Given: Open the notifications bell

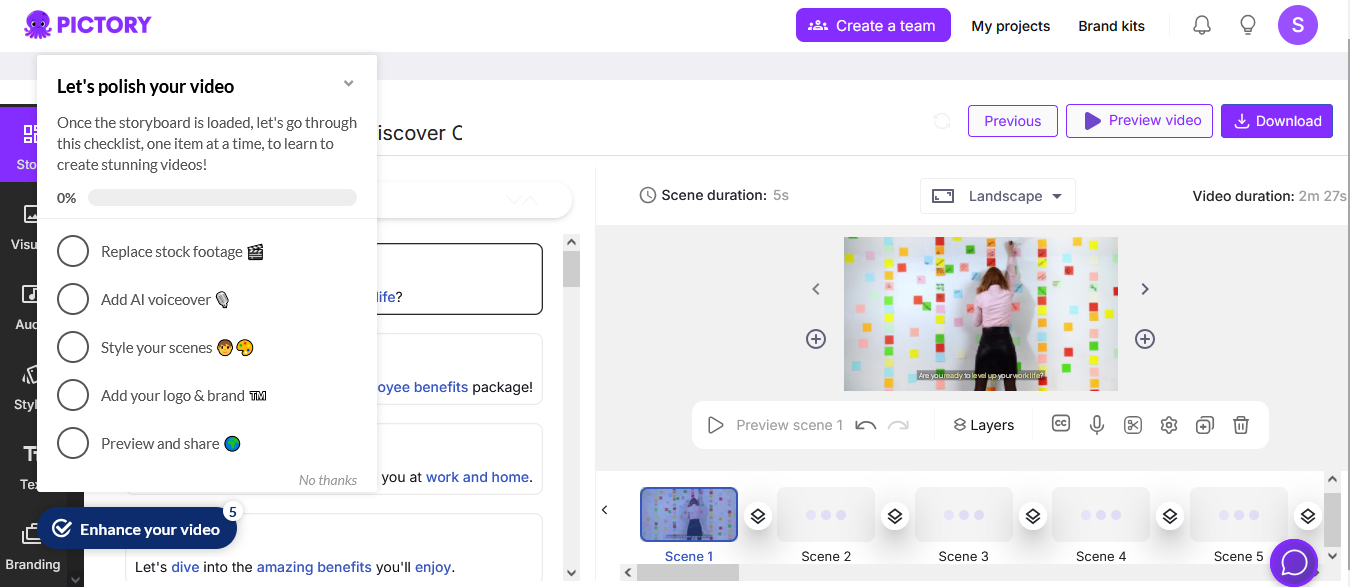Looking at the screenshot, I should (1202, 26).
